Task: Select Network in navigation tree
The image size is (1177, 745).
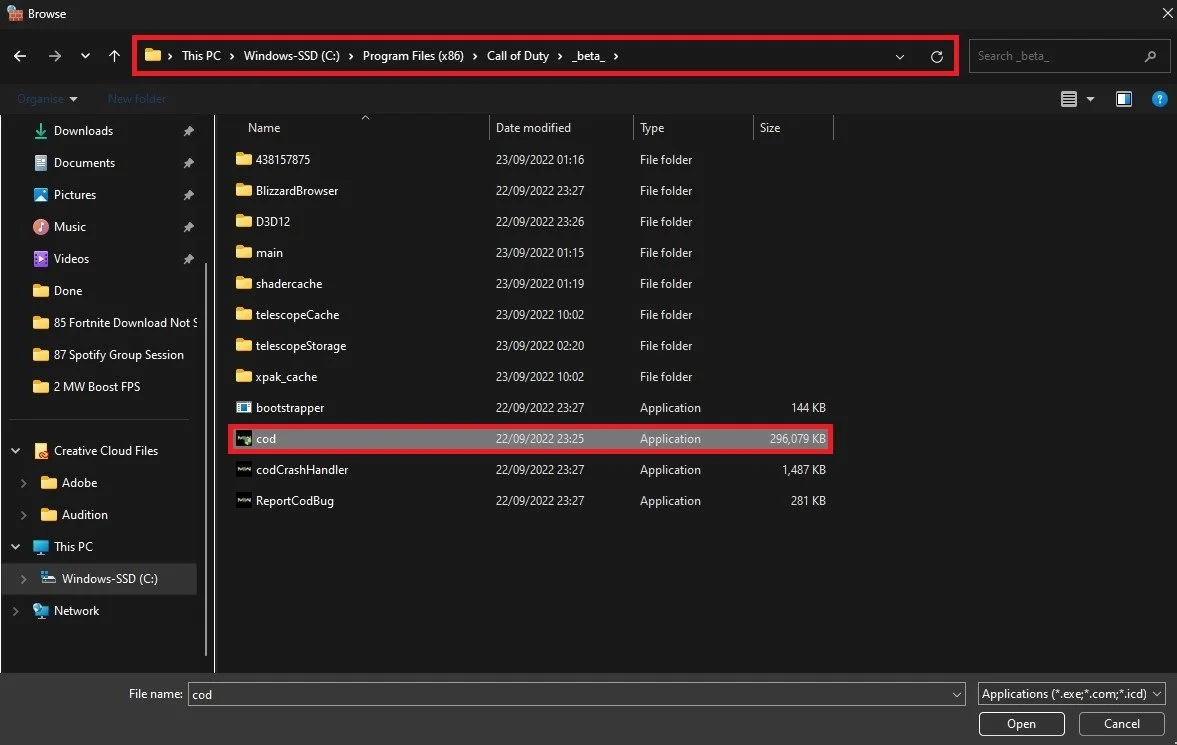Action: coord(76,611)
